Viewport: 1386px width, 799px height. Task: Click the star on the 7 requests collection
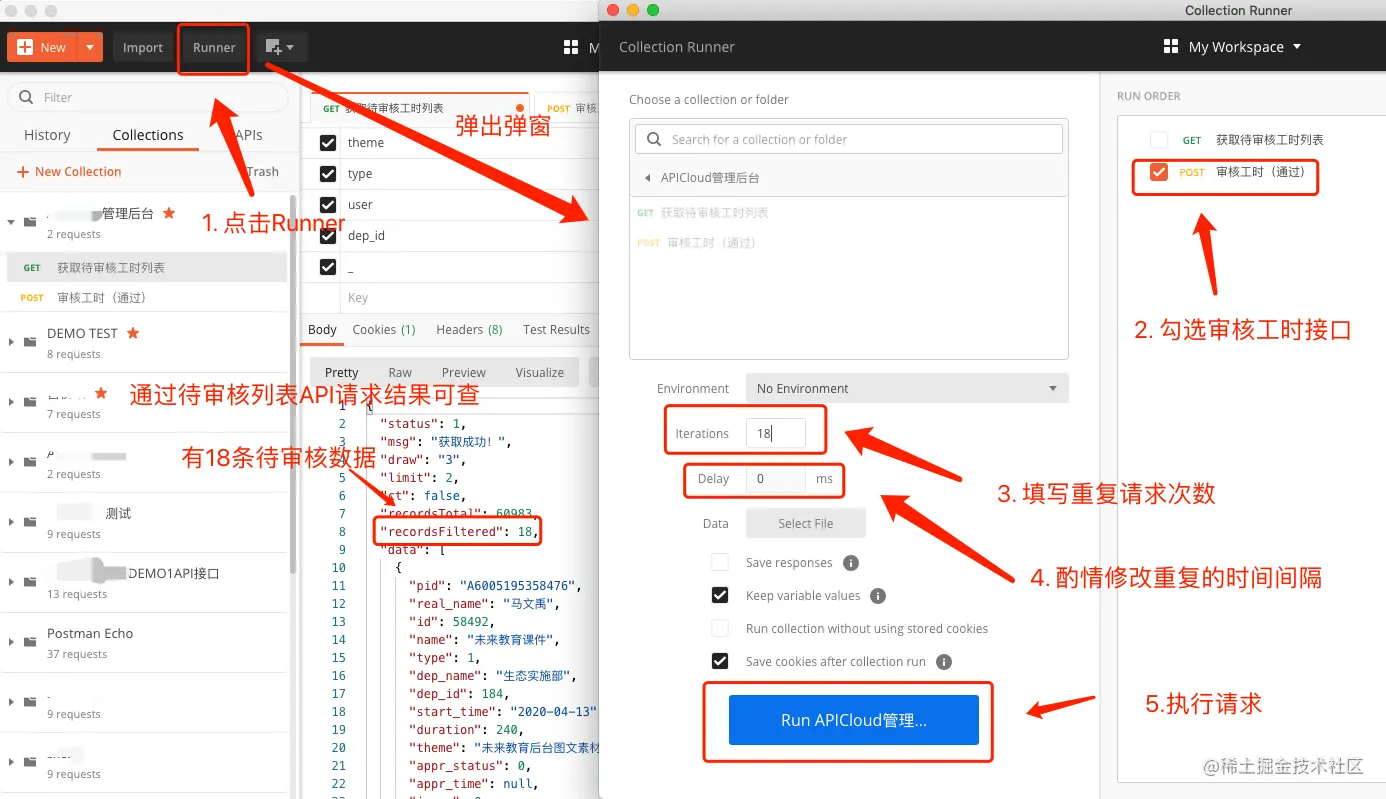pos(100,393)
